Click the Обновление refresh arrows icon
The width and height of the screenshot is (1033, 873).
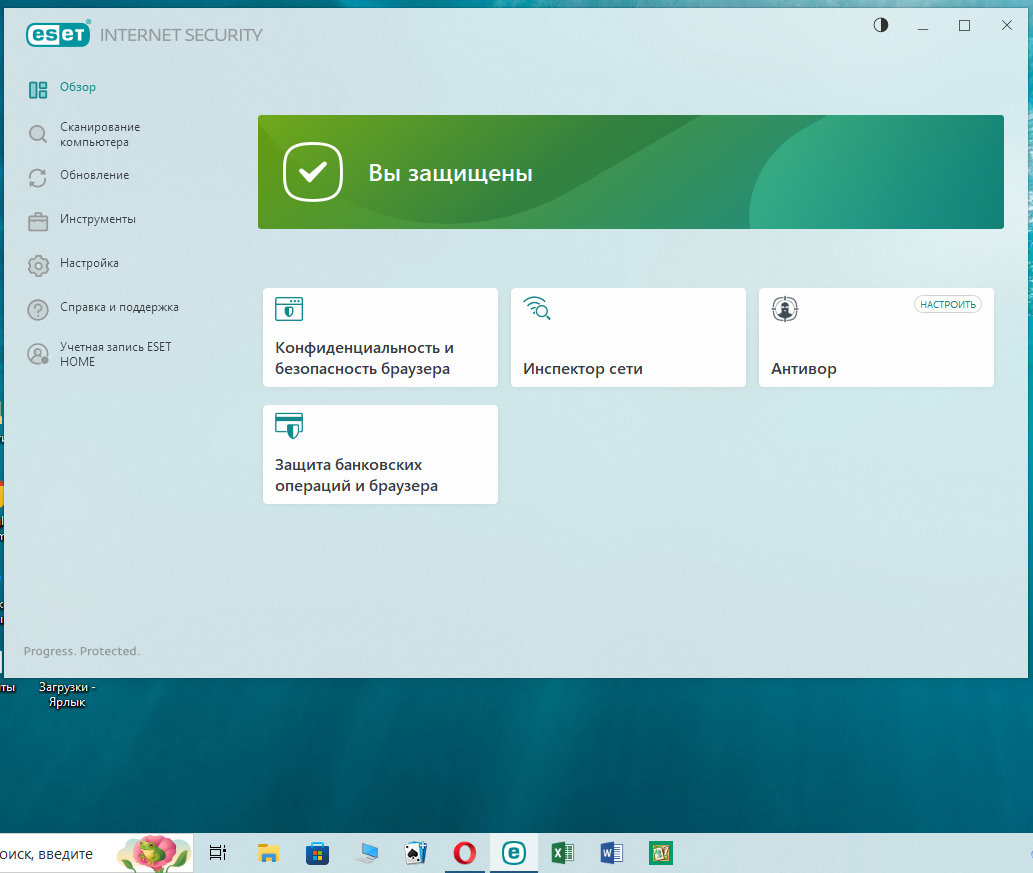[38, 178]
